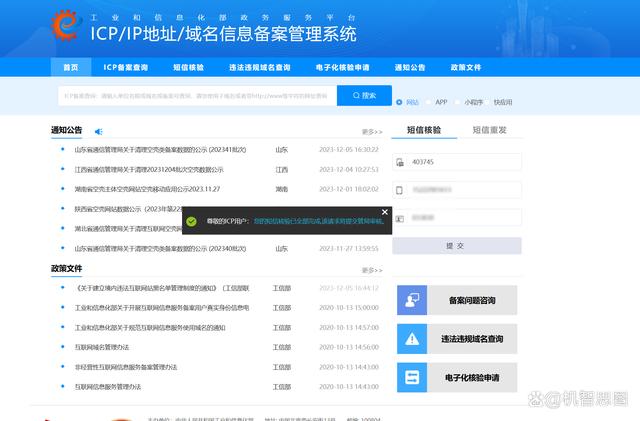
Task: Close the dark ICP user notification popup
Action: point(385,212)
